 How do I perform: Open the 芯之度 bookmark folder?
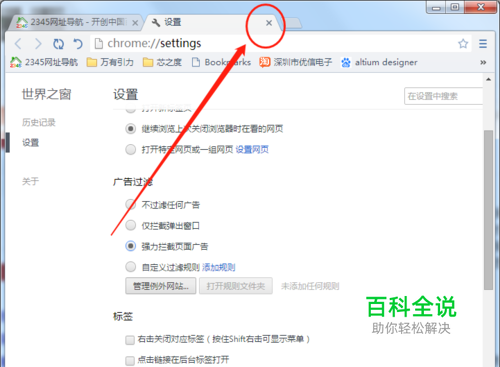click(162, 62)
